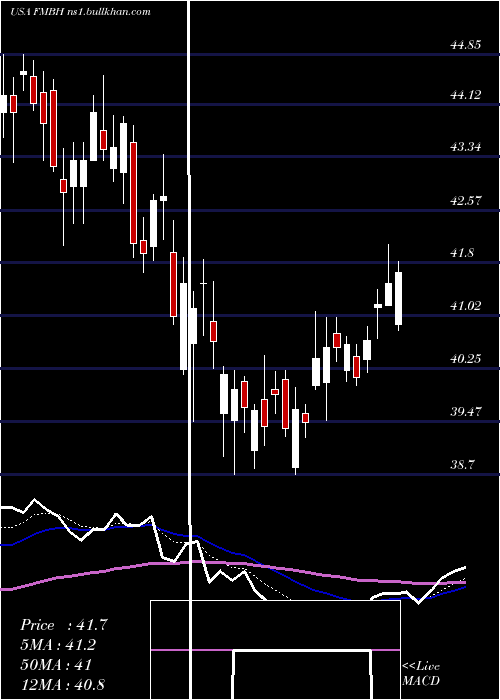Click the 50MA : 41 readout
Screen dimensions: 500x700
pos(56,664)
